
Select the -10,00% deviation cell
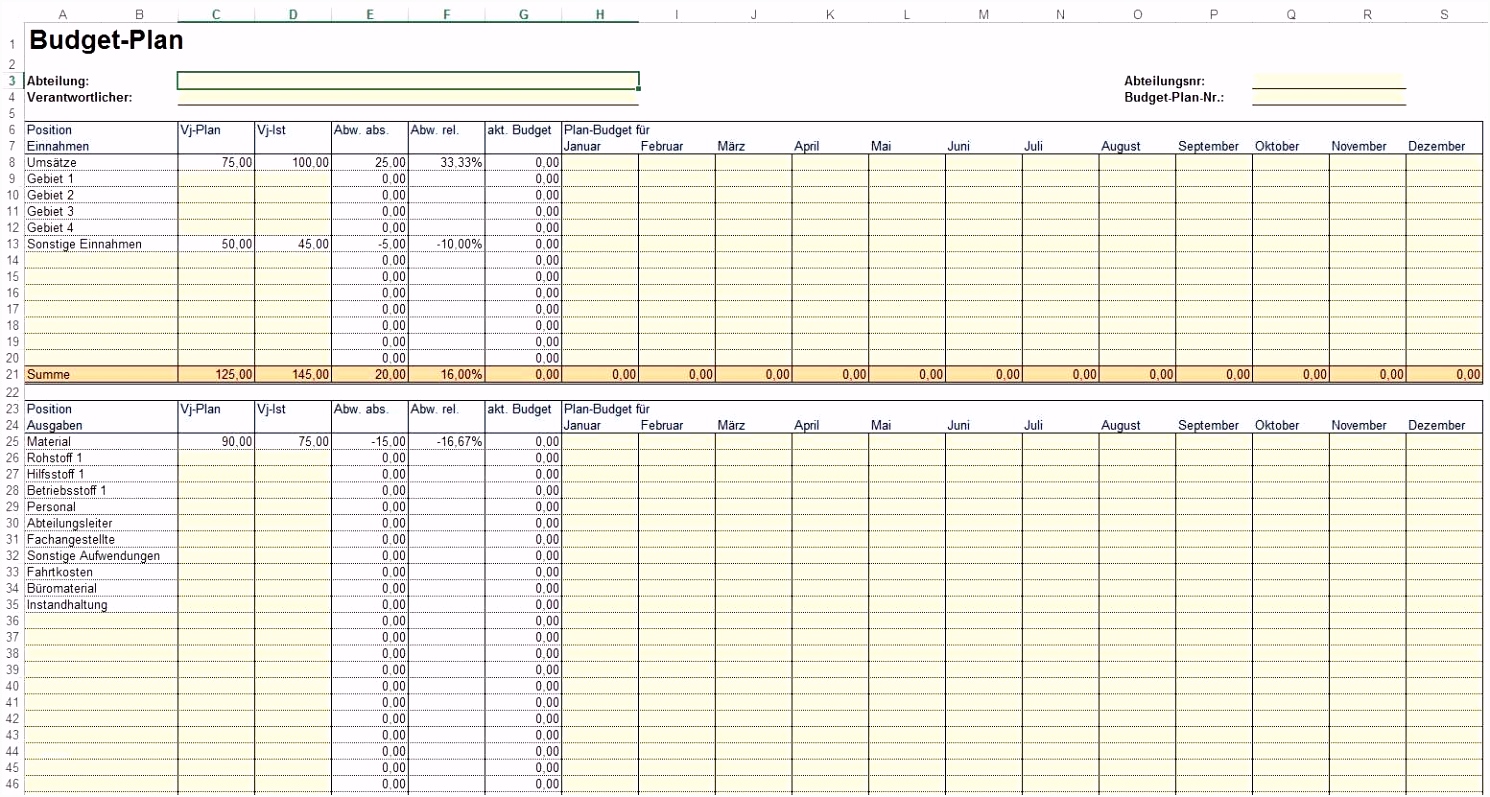[x=446, y=244]
